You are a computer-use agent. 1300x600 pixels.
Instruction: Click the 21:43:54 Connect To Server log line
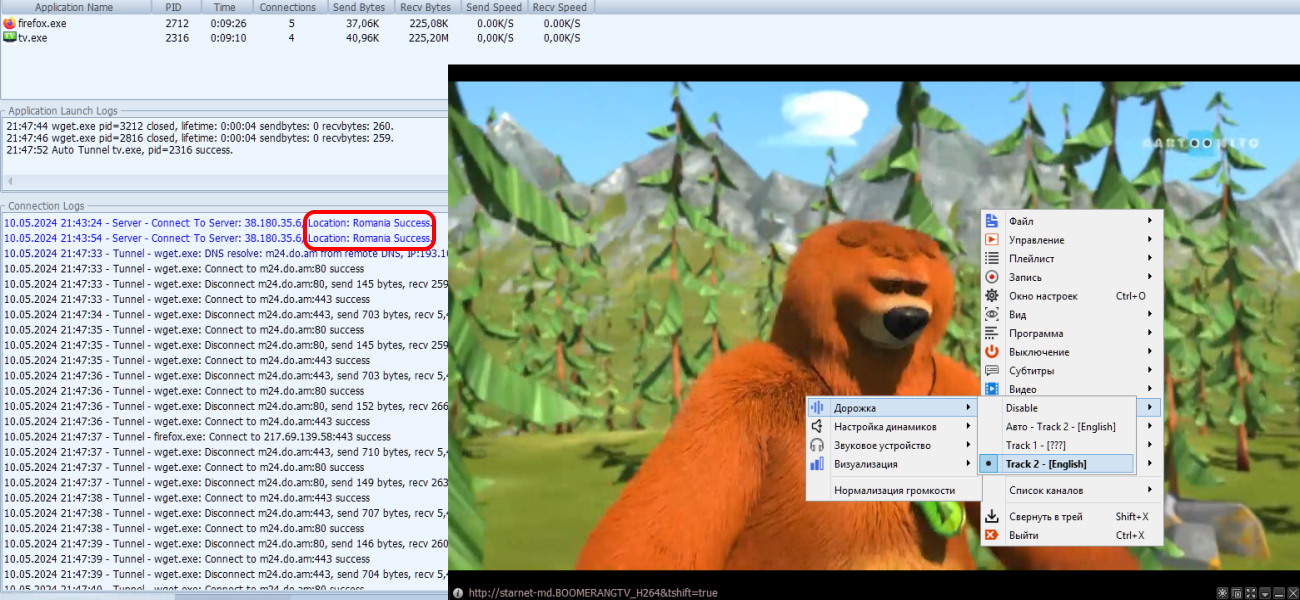point(217,238)
